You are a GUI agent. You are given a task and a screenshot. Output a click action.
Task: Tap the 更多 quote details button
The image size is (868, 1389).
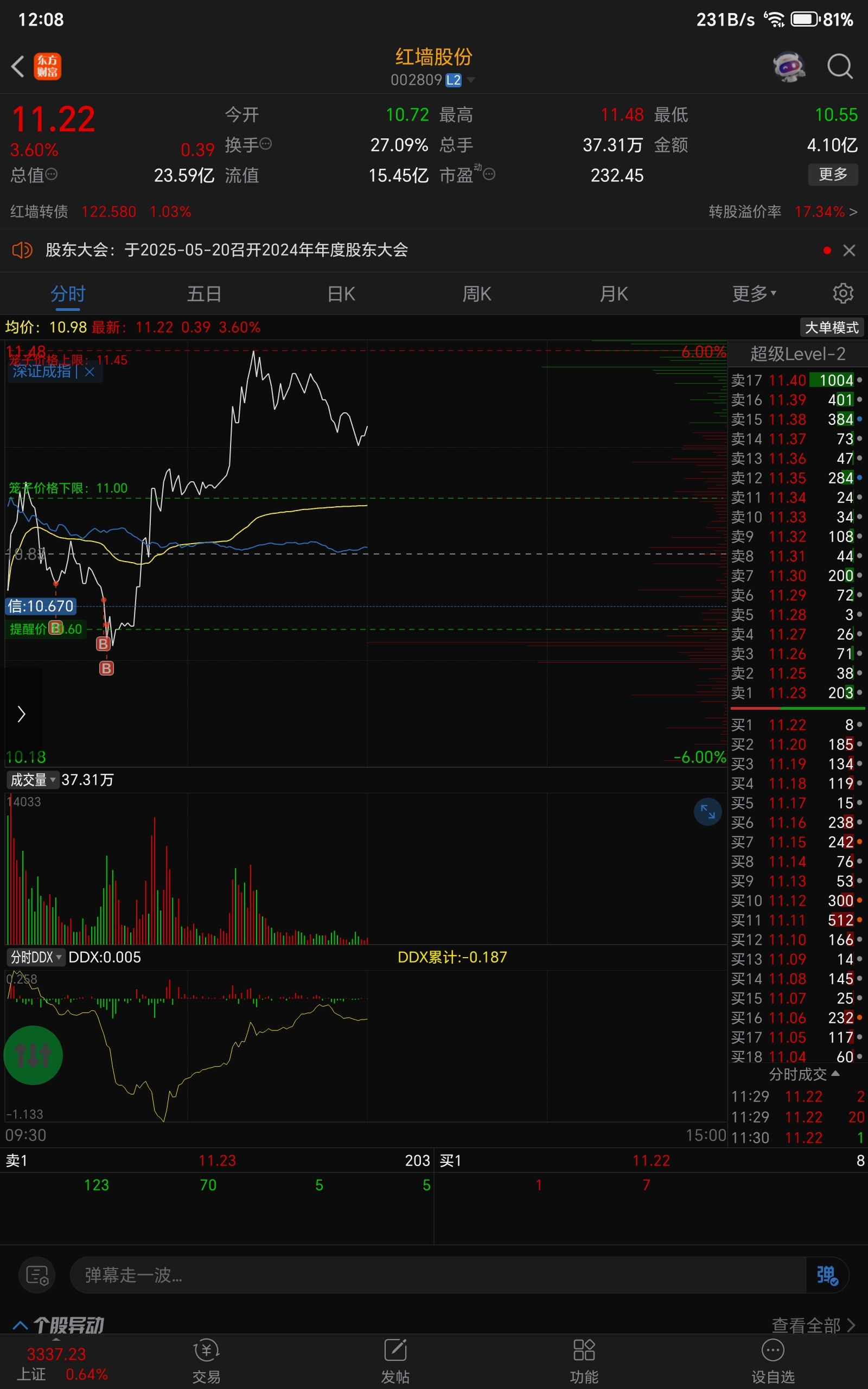click(x=833, y=174)
